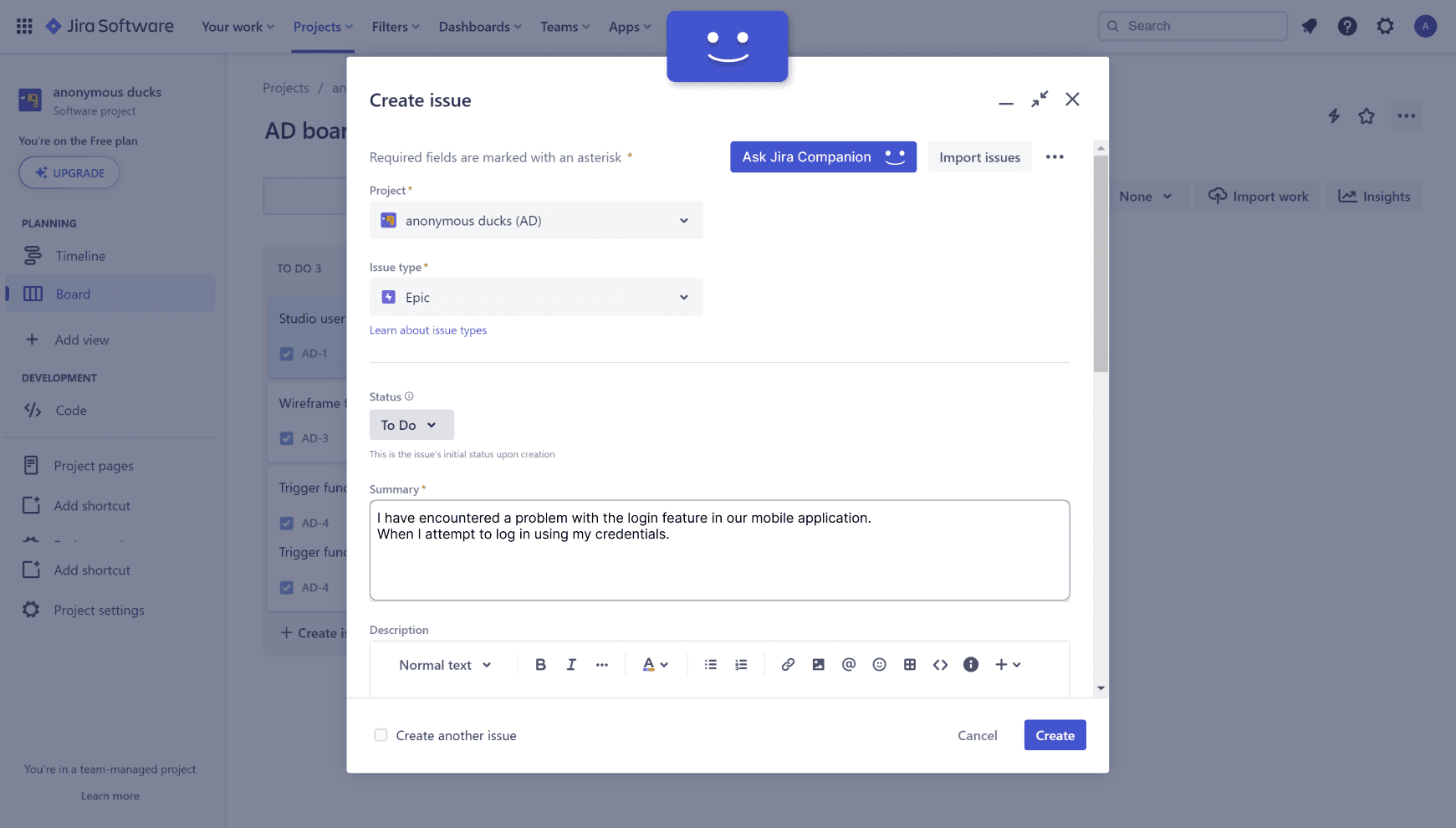Open more formatting options after italic

point(602,665)
